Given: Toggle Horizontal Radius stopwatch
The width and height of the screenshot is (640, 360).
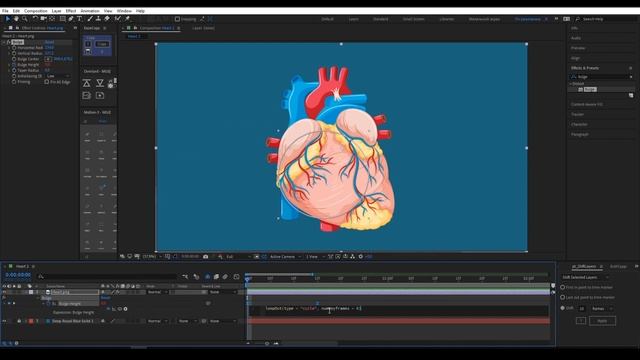Looking at the screenshot, I should click(14, 48).
